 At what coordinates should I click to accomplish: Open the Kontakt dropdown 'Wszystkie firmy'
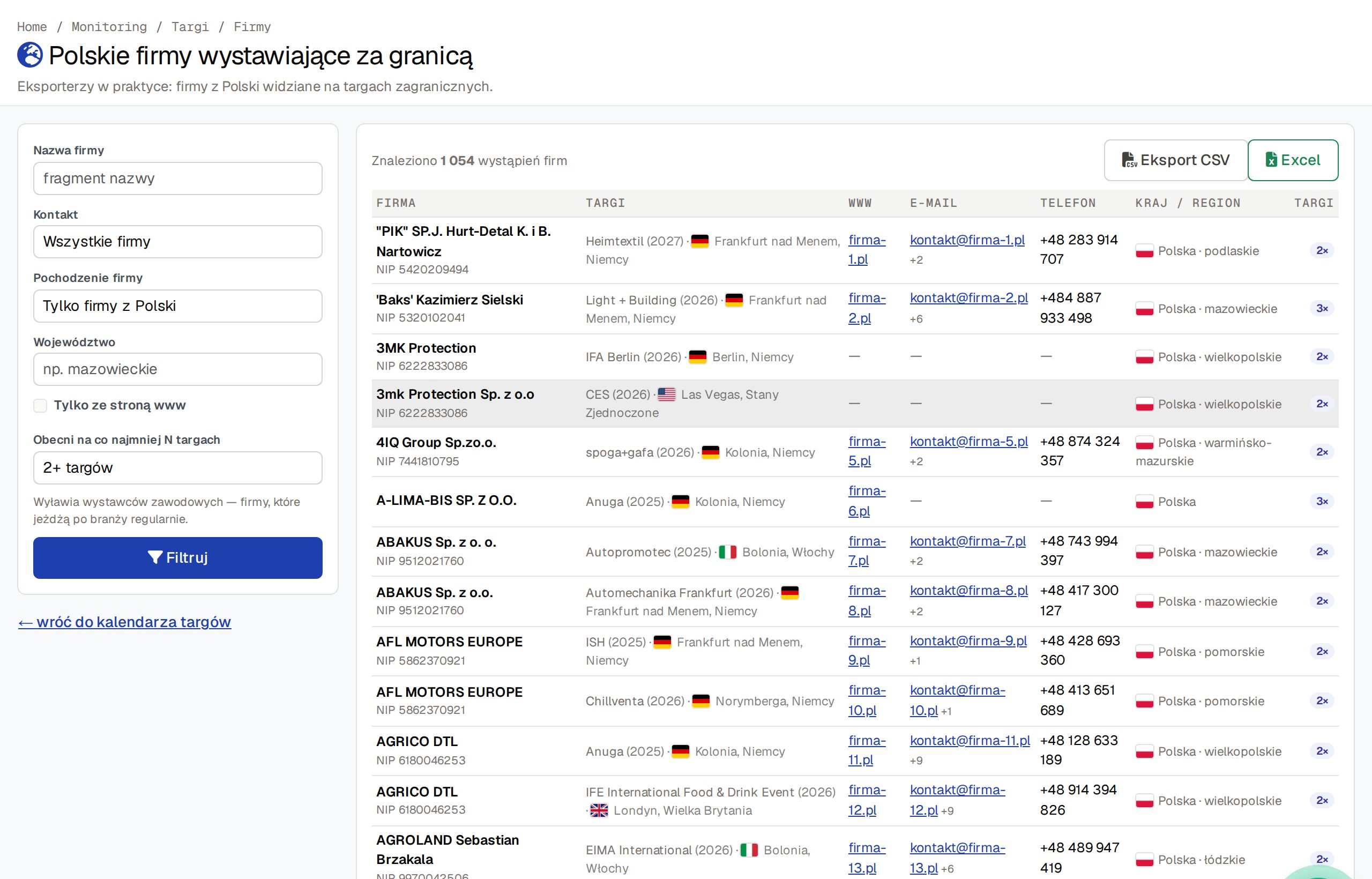tap(177, 241)
